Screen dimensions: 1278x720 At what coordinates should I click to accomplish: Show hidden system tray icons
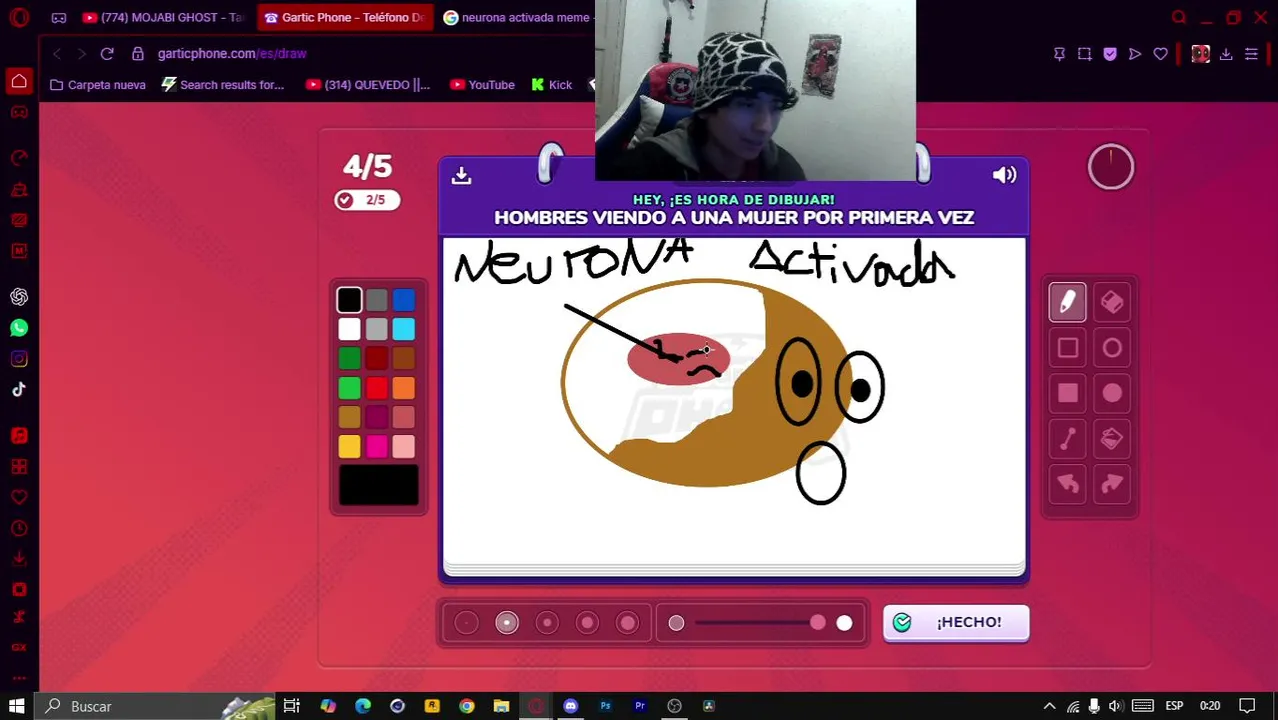(1049, 706)
